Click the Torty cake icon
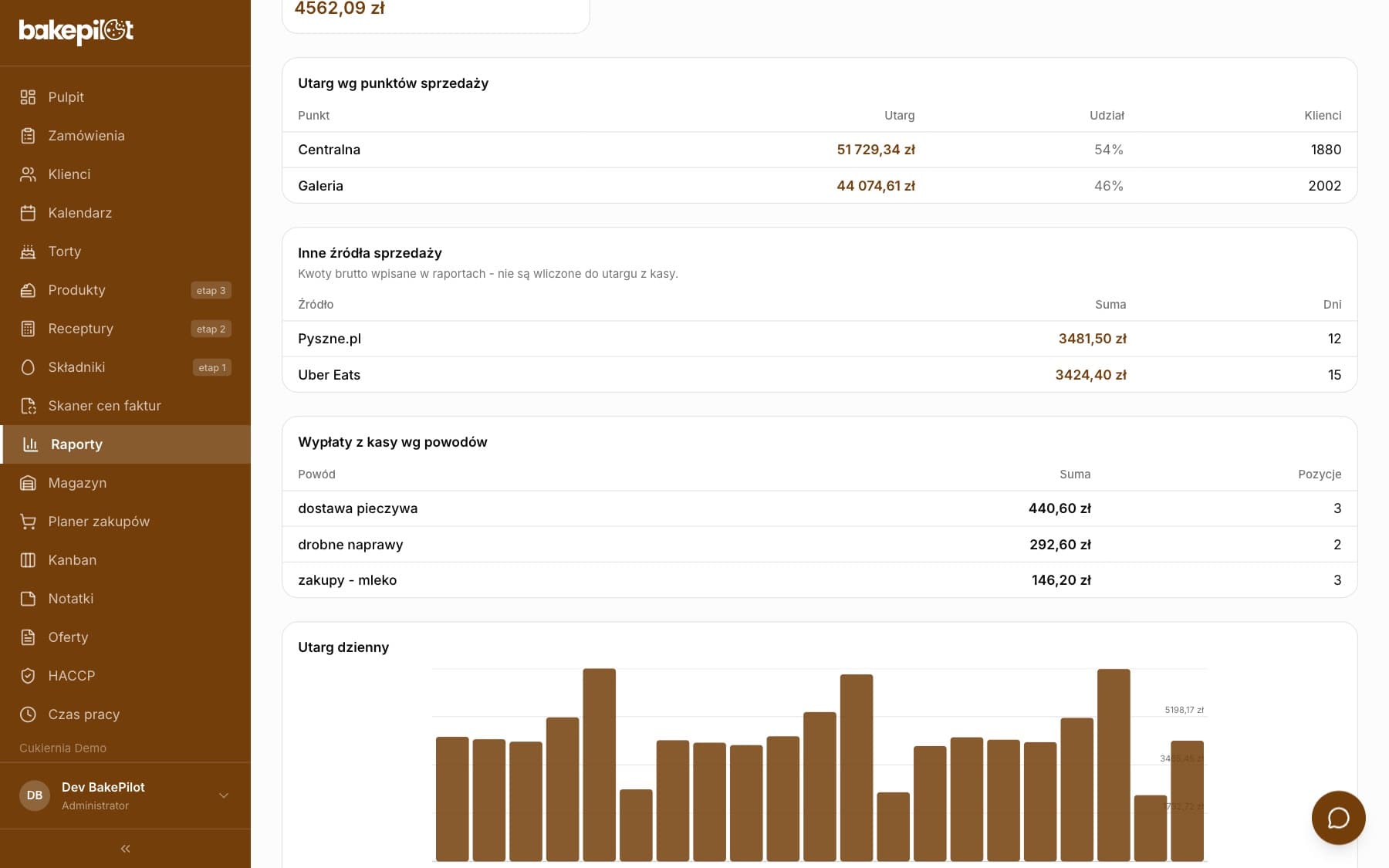Screen dimensions: 1389x868 point(28,252)
